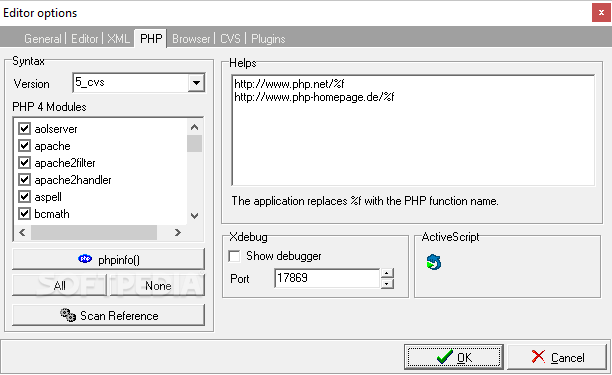This screenshot has height=375, width=612.
Task: Click the module list scroll down arrow
Action: [194, 215]
